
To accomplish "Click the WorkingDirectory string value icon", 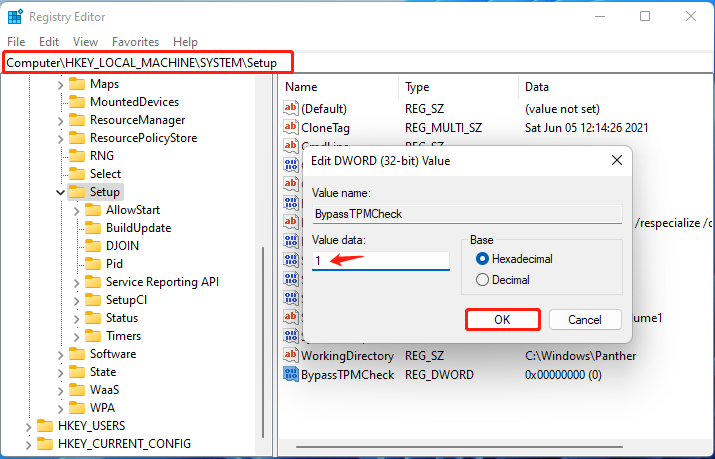I will coord(292,356).
